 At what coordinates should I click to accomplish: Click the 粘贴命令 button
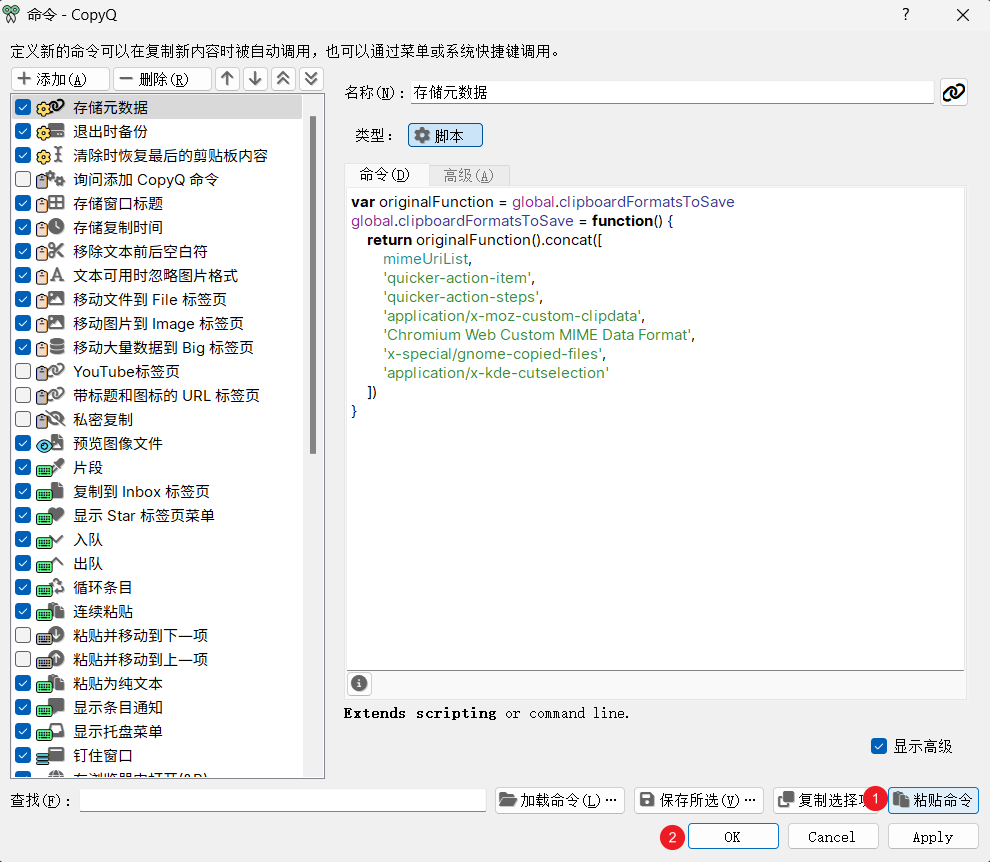[x=933, y=800]
